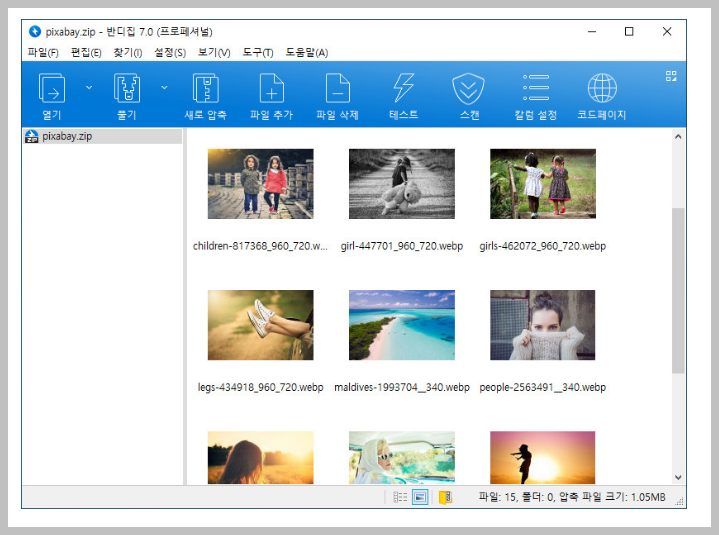Click the 파일 삭제 (Delete file) icon
The height and width of the screenshot is (535, 719).
337,88
